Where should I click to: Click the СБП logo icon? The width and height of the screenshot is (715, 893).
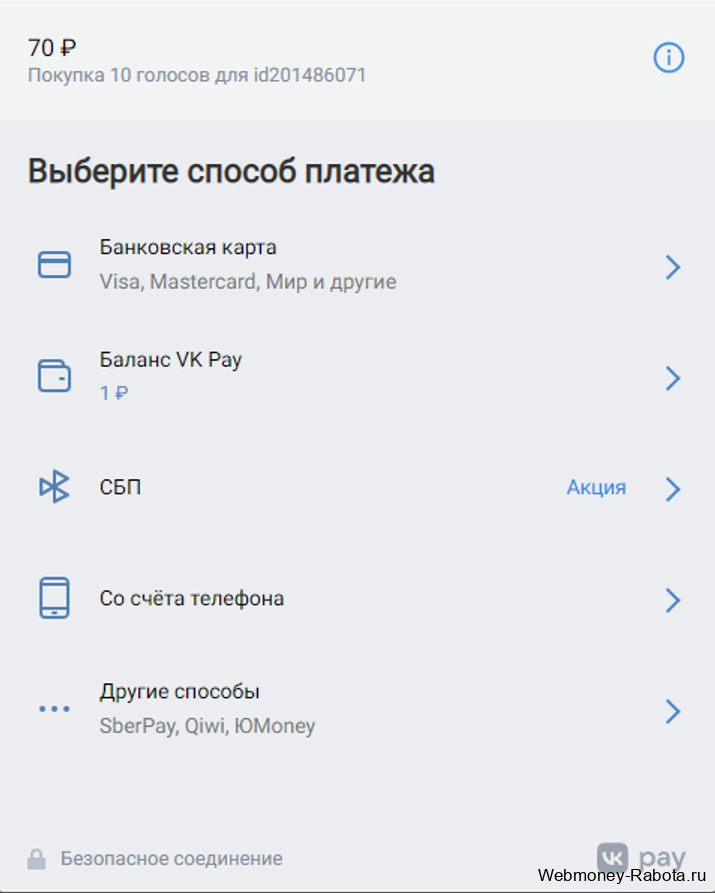tap(54, 486)
